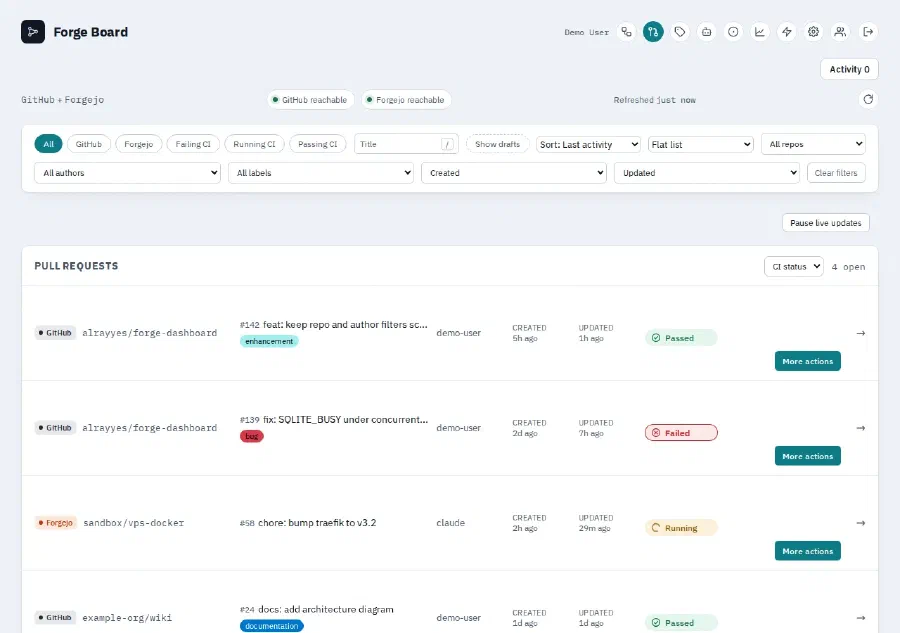Click Passed status badge on PR #142
Viewport: 900px width, 633px height.
pos(681,338)
